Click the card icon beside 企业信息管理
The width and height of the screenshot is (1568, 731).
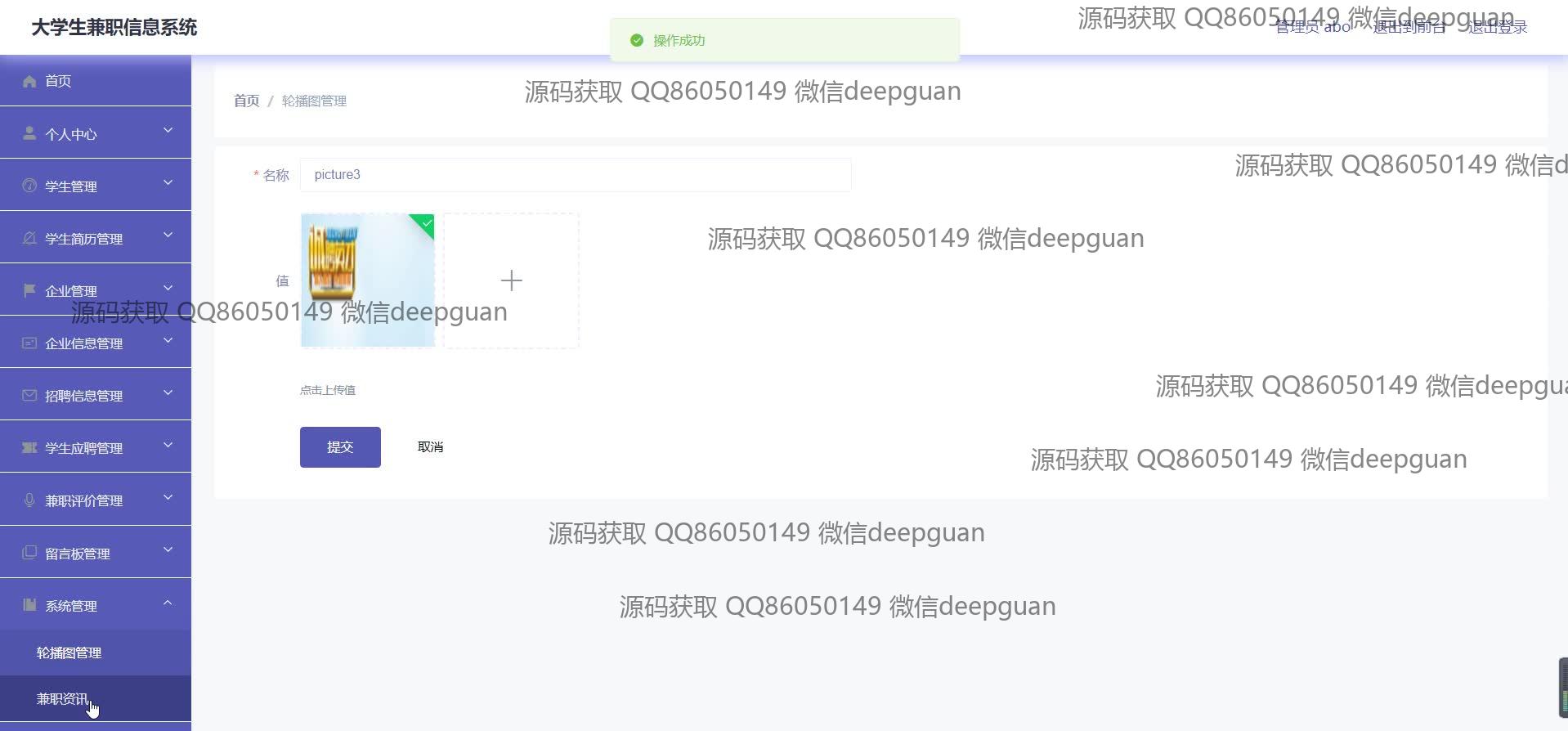29,343
